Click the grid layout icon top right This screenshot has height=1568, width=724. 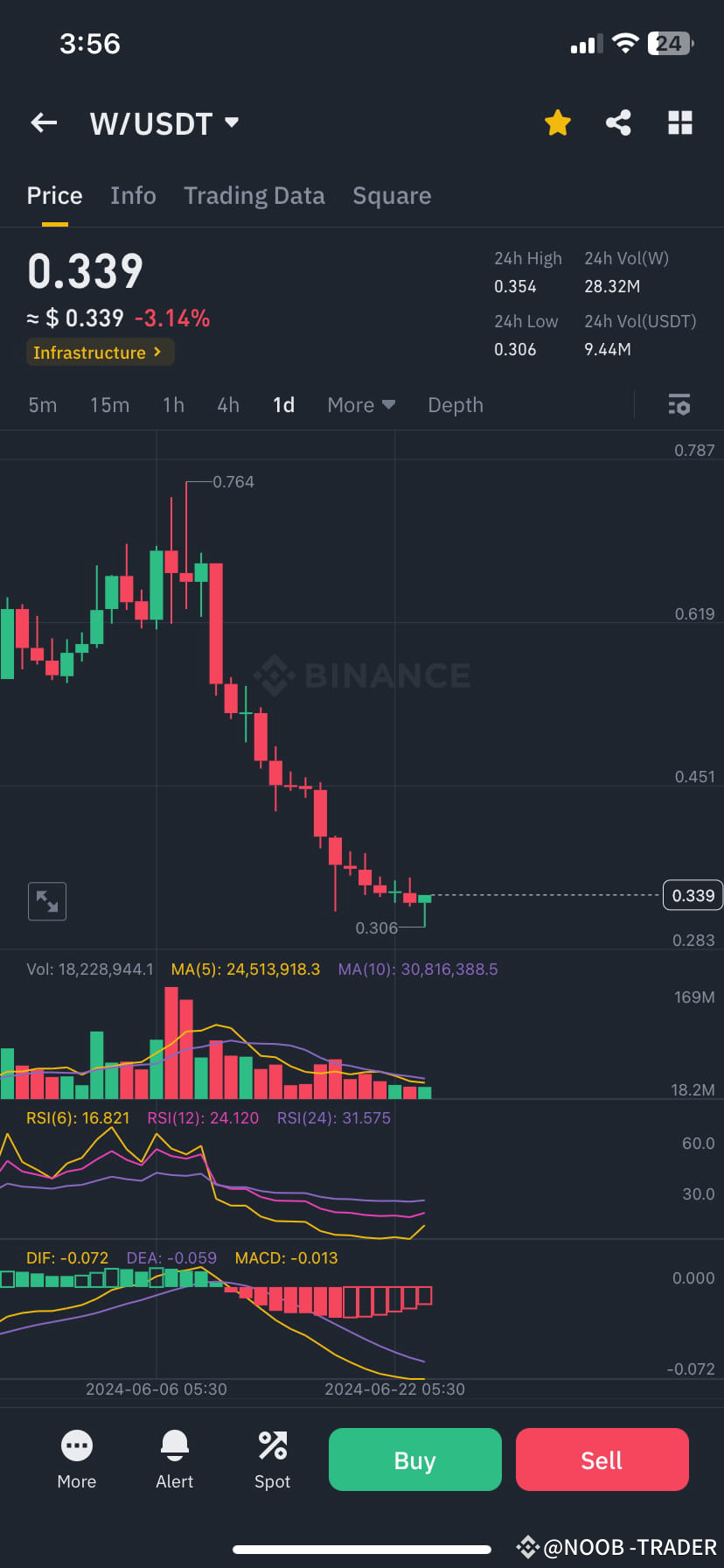(x=680, y=122)
